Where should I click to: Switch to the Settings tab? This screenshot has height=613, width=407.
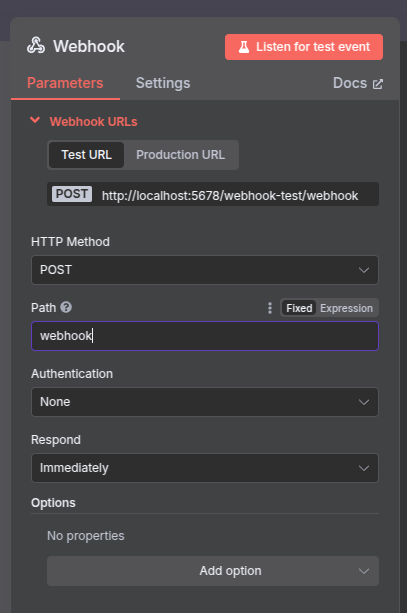click(x=163, y=83)
